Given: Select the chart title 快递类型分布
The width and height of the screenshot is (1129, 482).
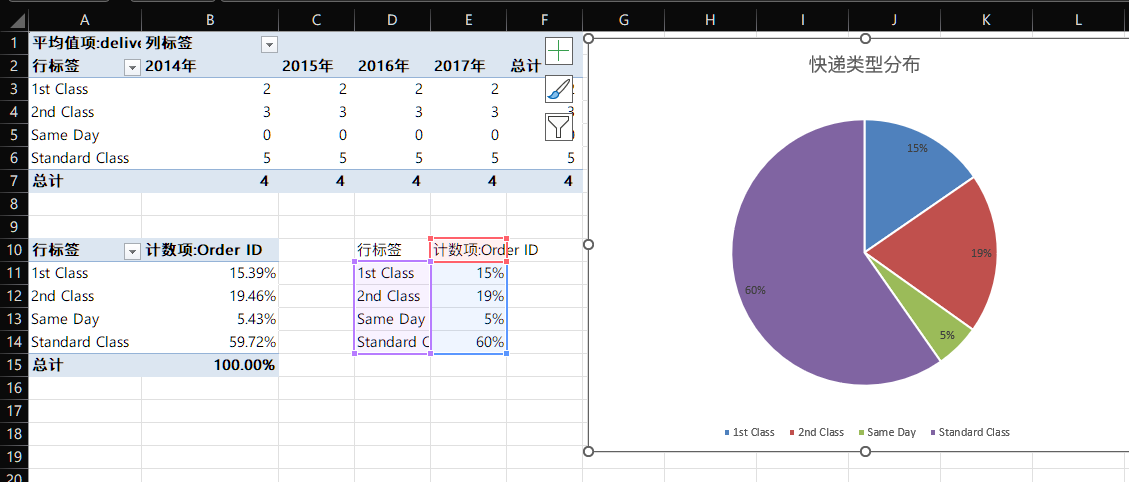Looking at the screenshot, I should tap(864, 65).
